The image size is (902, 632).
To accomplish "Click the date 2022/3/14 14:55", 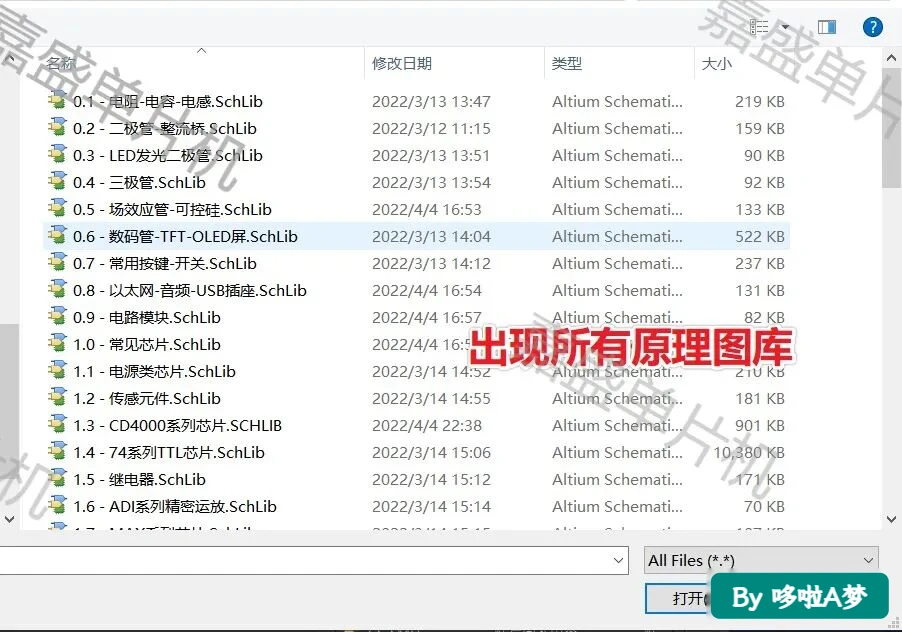I will pos(431,399).
